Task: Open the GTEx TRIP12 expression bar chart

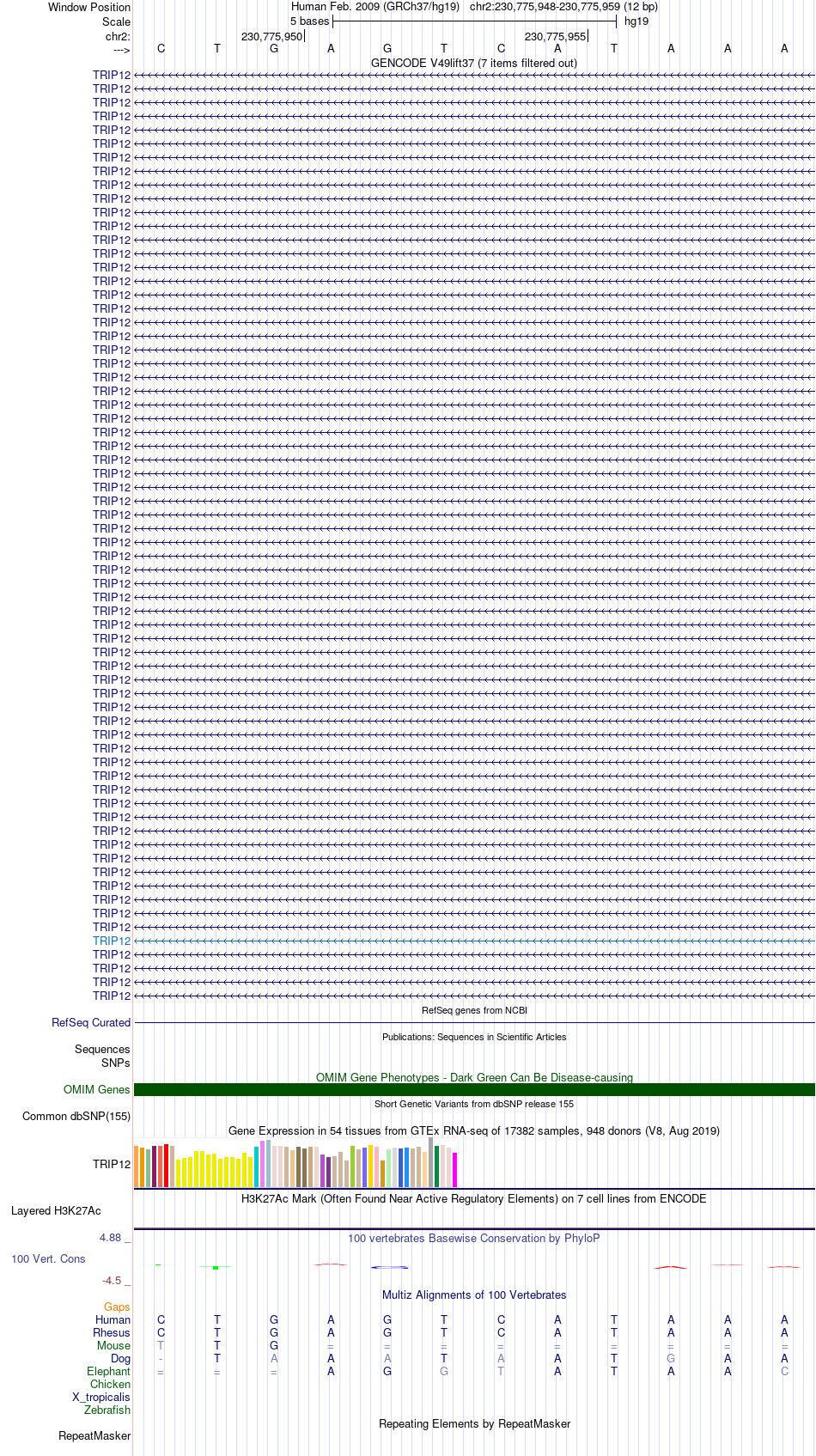Action: pos(296,1163)
